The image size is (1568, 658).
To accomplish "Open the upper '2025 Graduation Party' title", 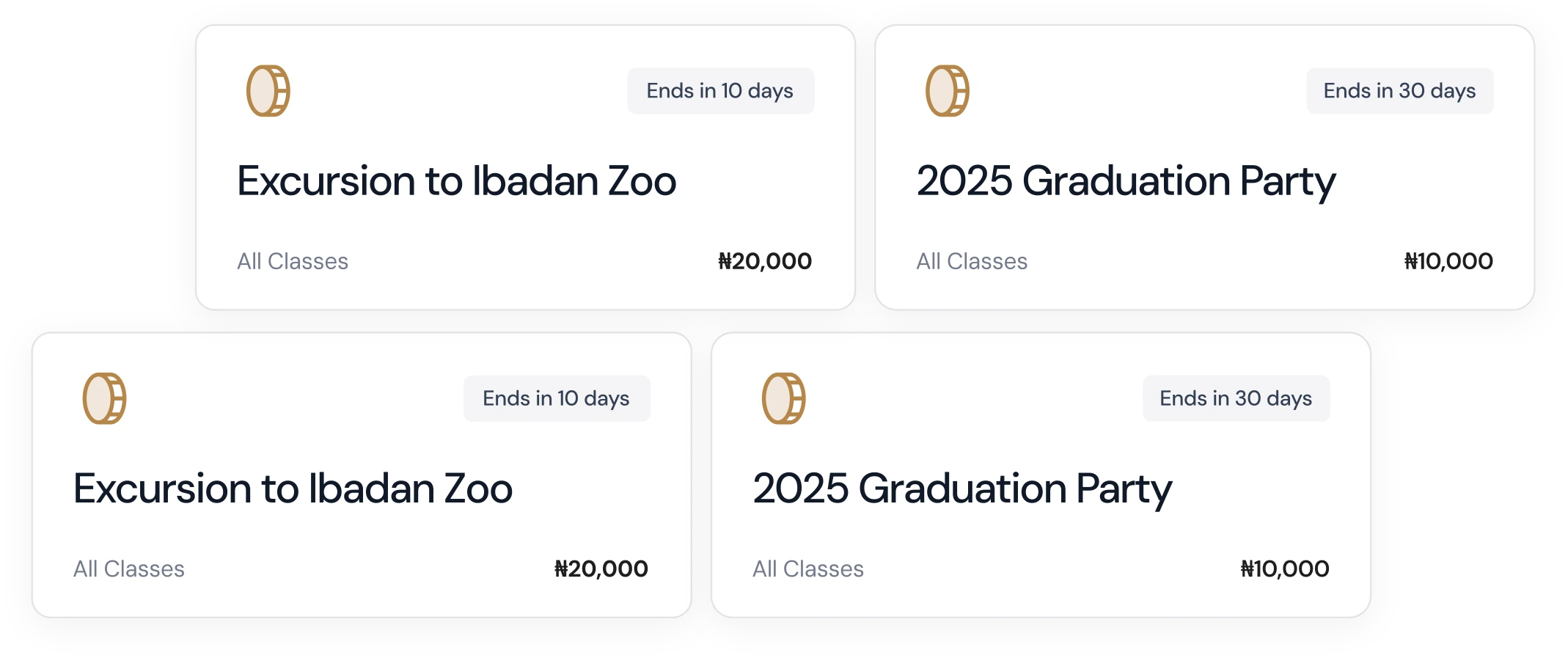I will tap(1126, 181).
